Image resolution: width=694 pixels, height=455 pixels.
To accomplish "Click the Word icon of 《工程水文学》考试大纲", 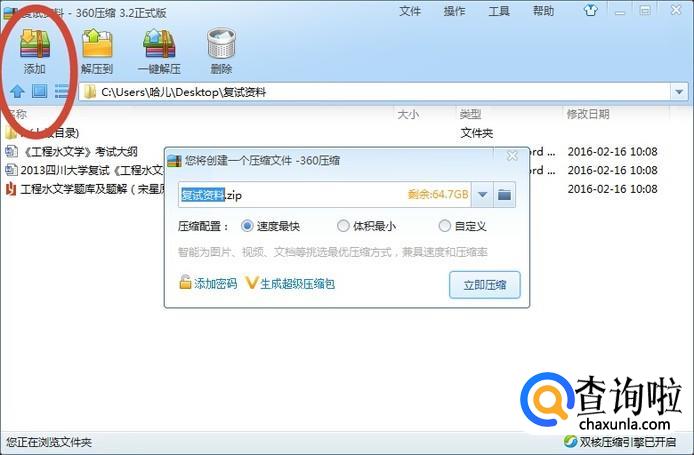I will [11, 151].
